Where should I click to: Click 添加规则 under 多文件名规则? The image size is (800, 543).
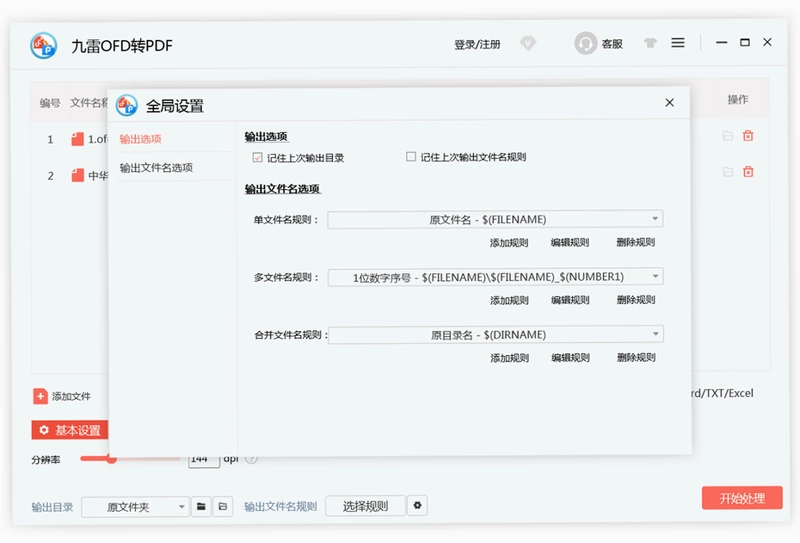[509, 301]
